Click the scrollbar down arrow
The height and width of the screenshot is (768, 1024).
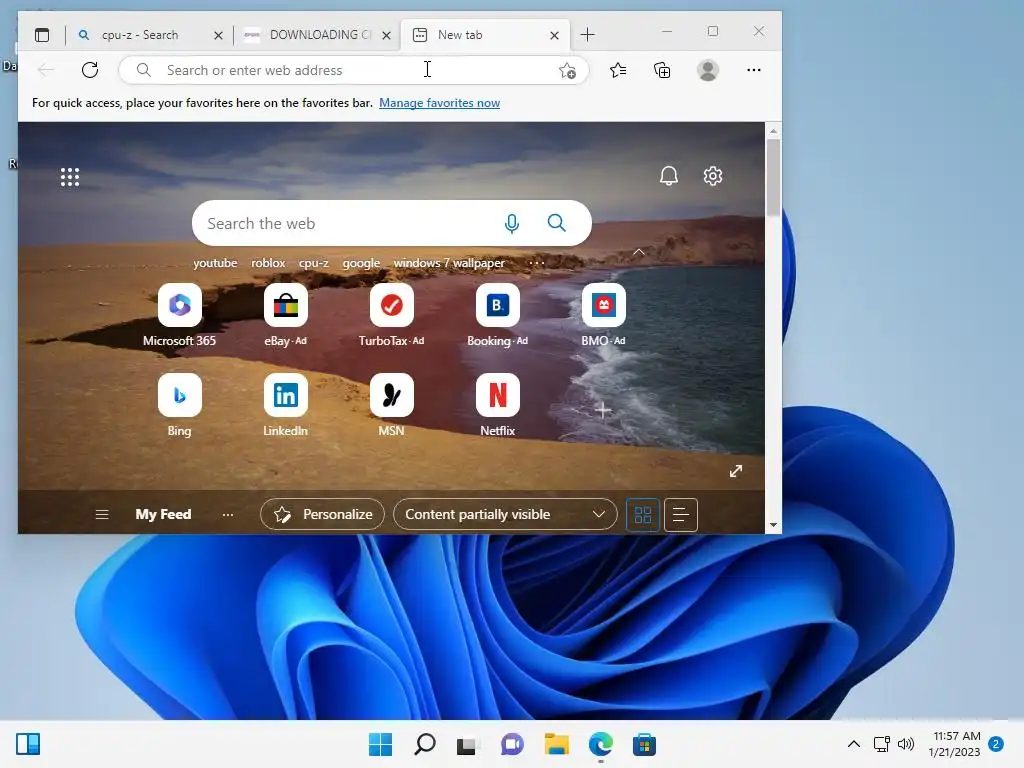pos(773,524)
